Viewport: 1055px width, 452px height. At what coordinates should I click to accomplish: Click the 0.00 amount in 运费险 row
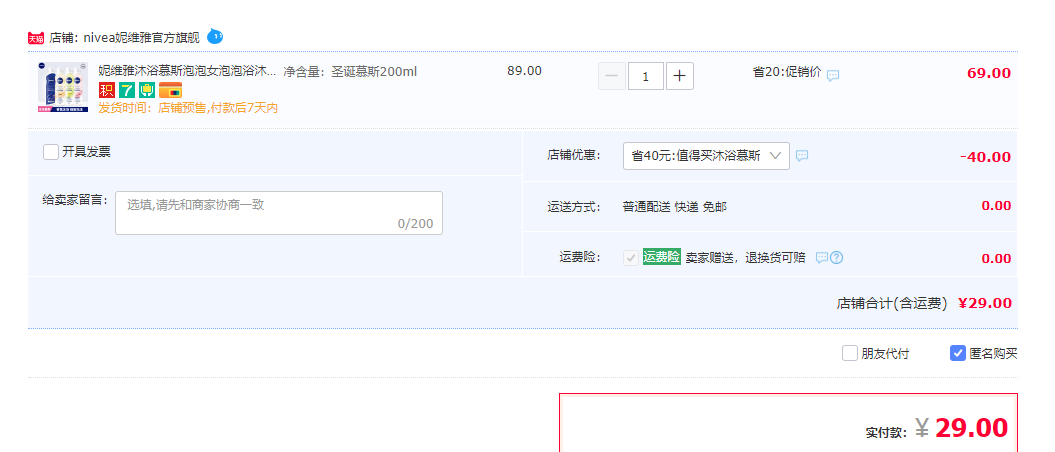(x=996, y=258)
